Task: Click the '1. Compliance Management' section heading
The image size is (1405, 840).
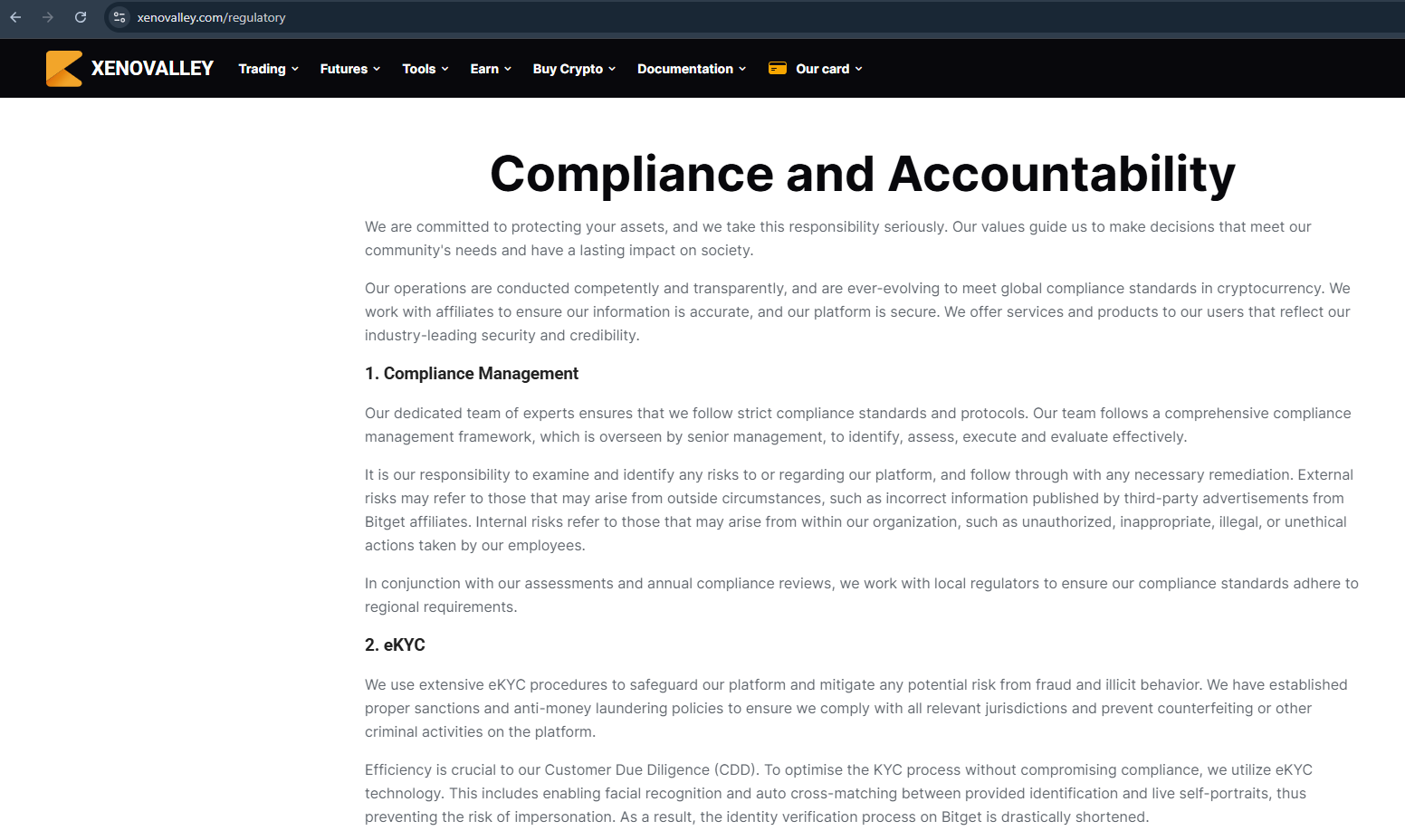Action: coord(471,374)
